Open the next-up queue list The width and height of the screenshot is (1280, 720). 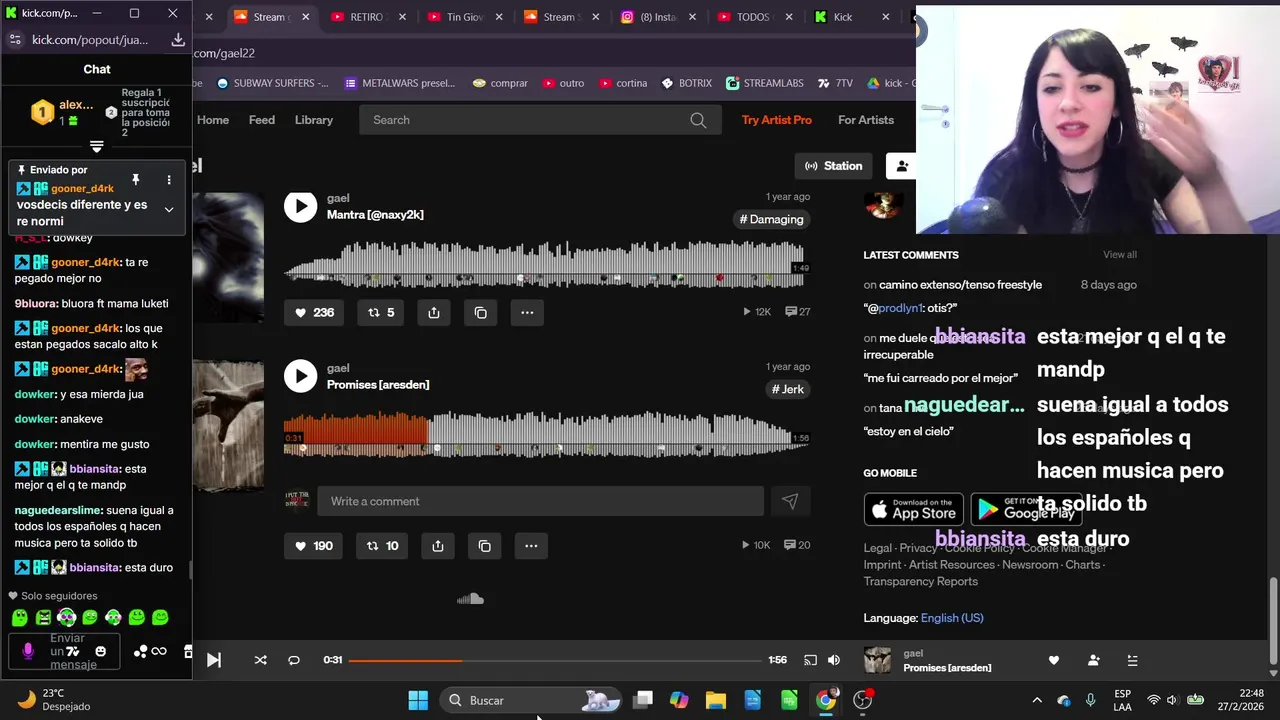click(x=1132, y=660)
